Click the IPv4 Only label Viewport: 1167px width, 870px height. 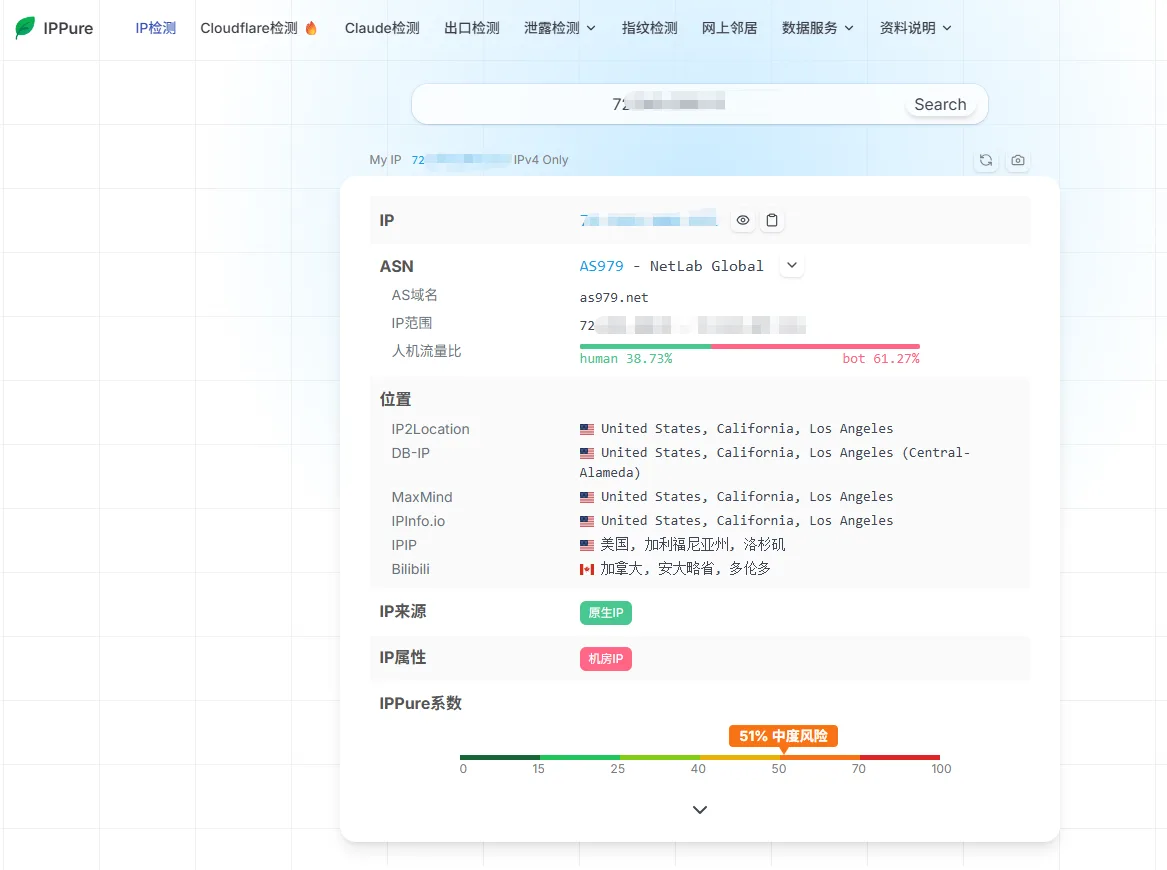coord(541,160)
